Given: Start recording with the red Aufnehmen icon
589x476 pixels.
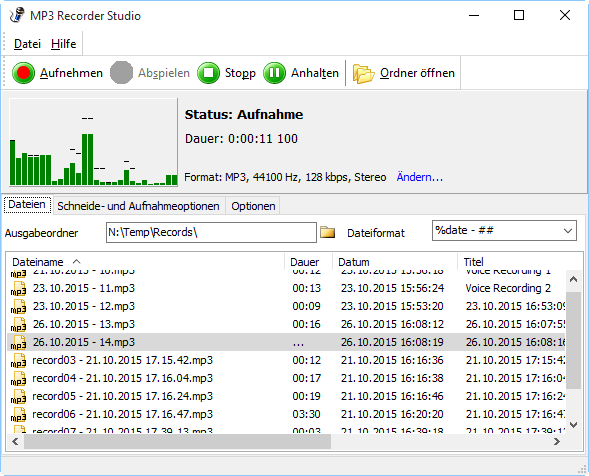Looking at the screenshot, I should point(23,73).
